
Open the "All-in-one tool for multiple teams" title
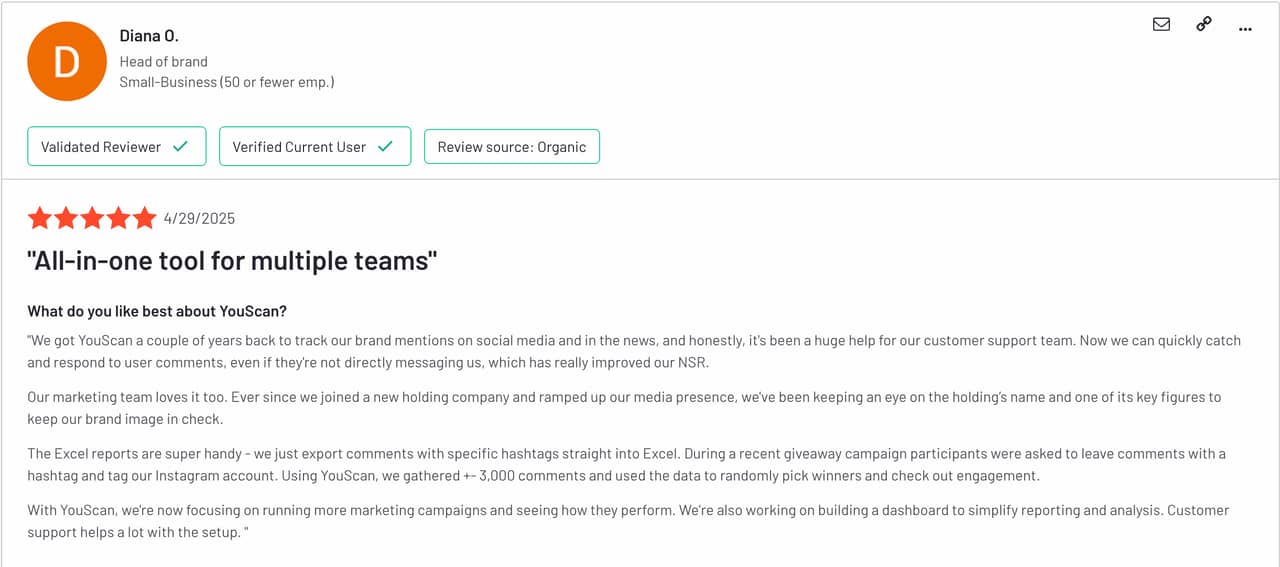coord(232,261)
